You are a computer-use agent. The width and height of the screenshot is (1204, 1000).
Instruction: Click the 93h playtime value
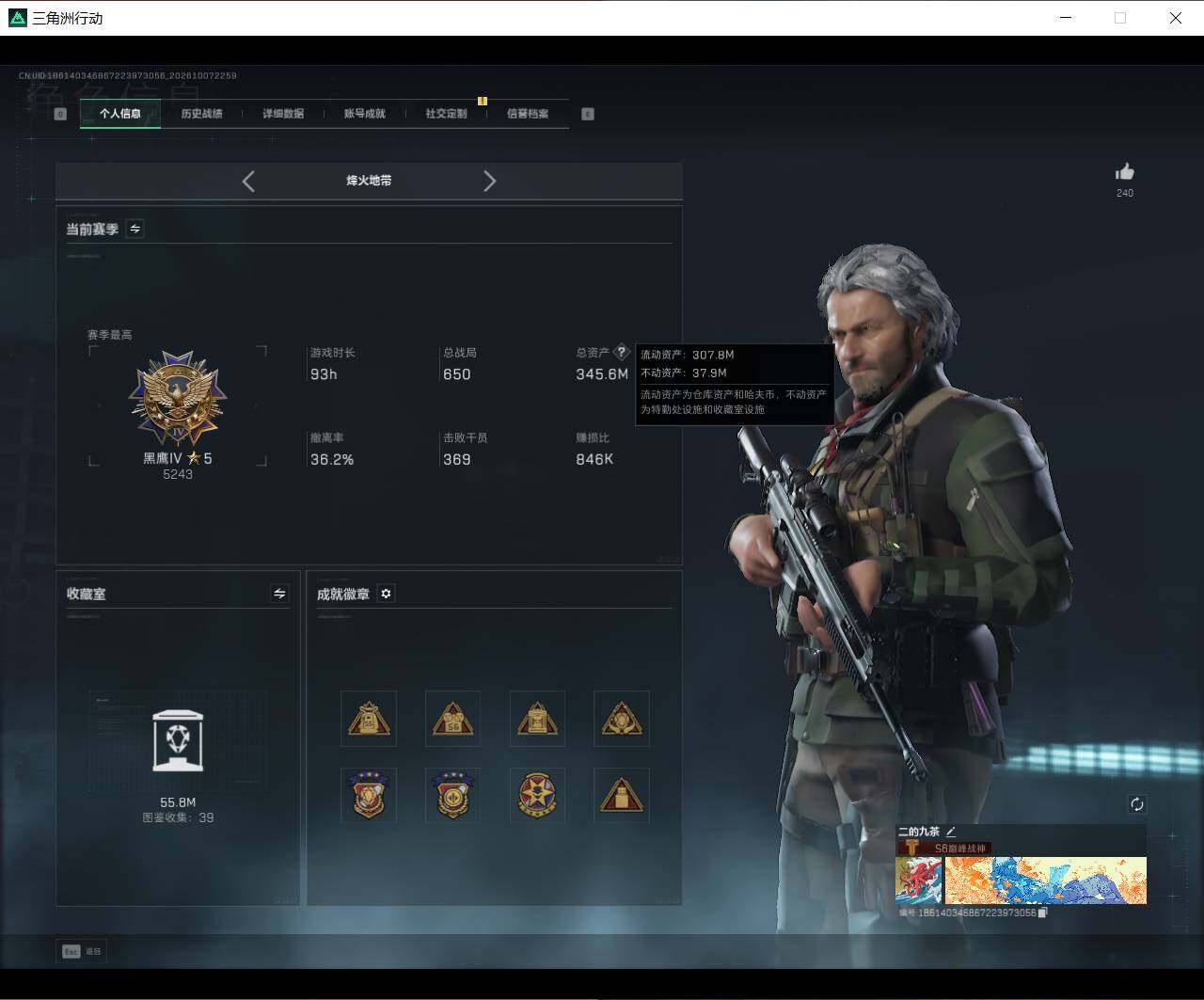tap(324, 374)
